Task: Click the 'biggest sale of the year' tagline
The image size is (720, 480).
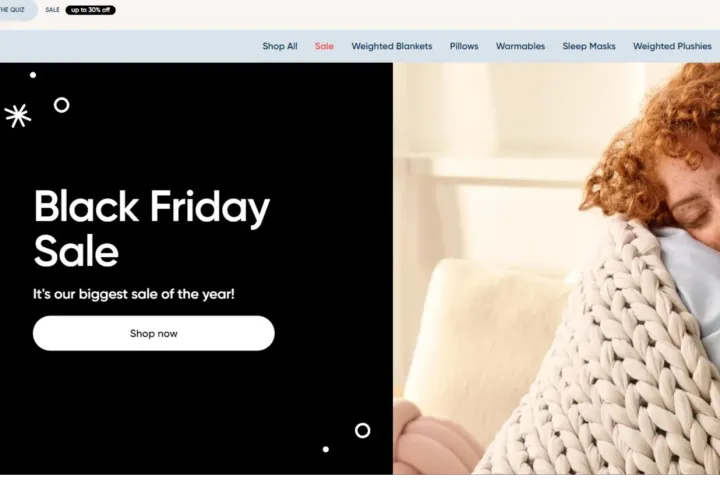Action: pos(134,294)
